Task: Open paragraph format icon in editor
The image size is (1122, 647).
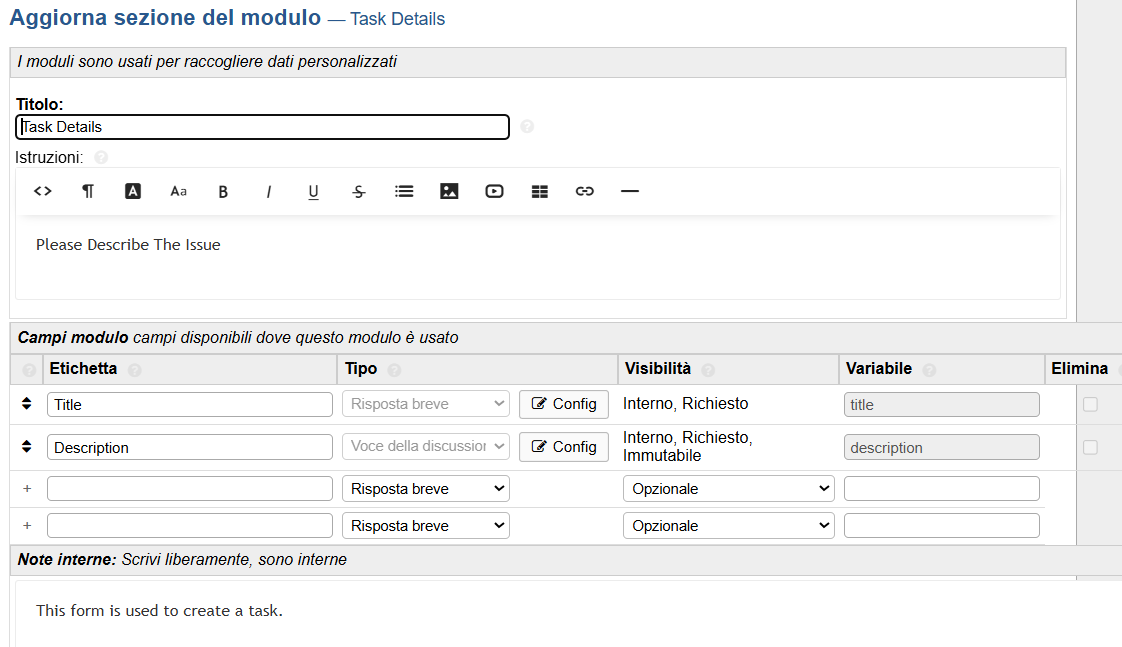Action: pyautogui.click(x=88, y=191)
